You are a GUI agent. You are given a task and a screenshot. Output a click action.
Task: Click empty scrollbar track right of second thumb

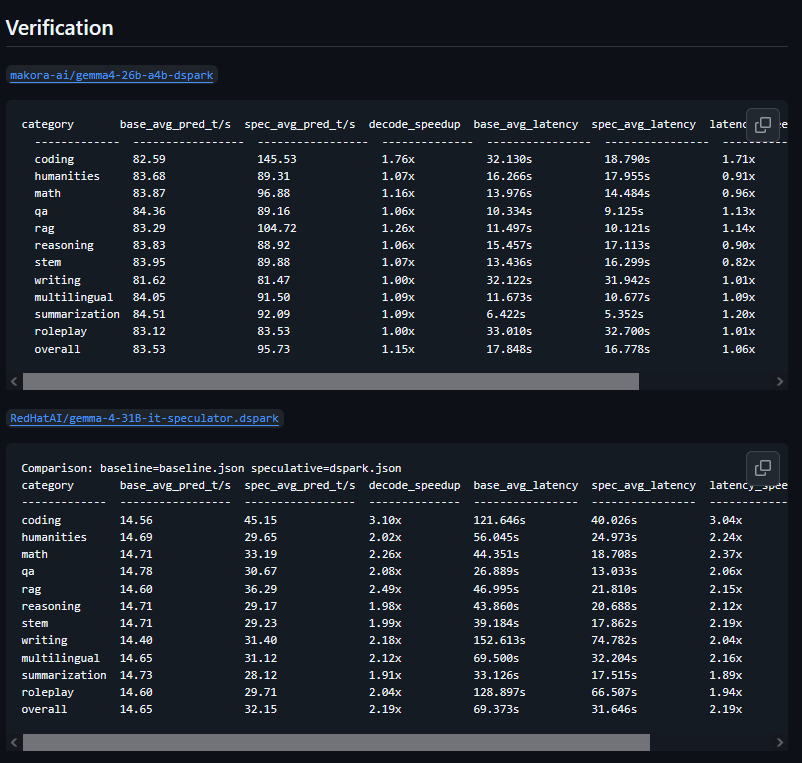711,743
